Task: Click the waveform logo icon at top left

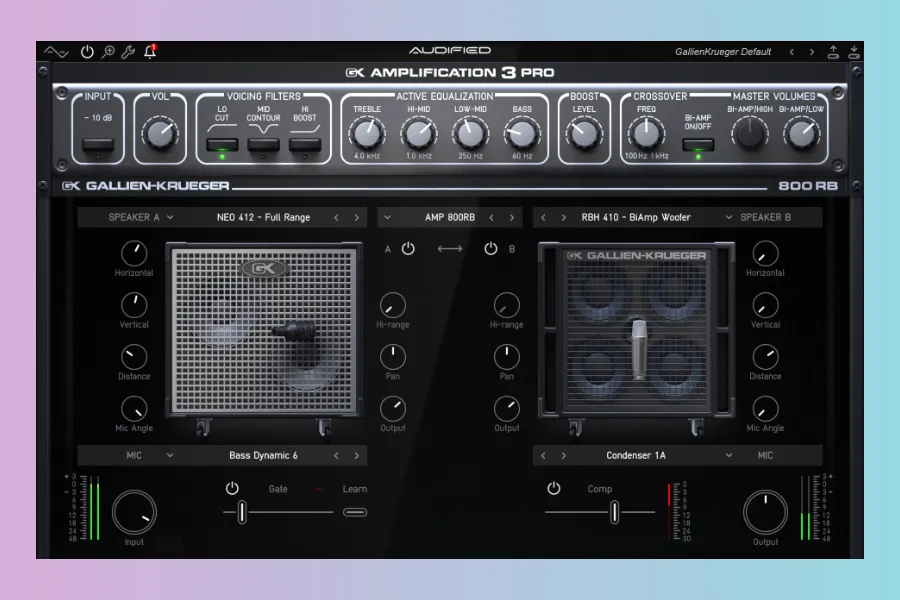Action: pos(58,51)
